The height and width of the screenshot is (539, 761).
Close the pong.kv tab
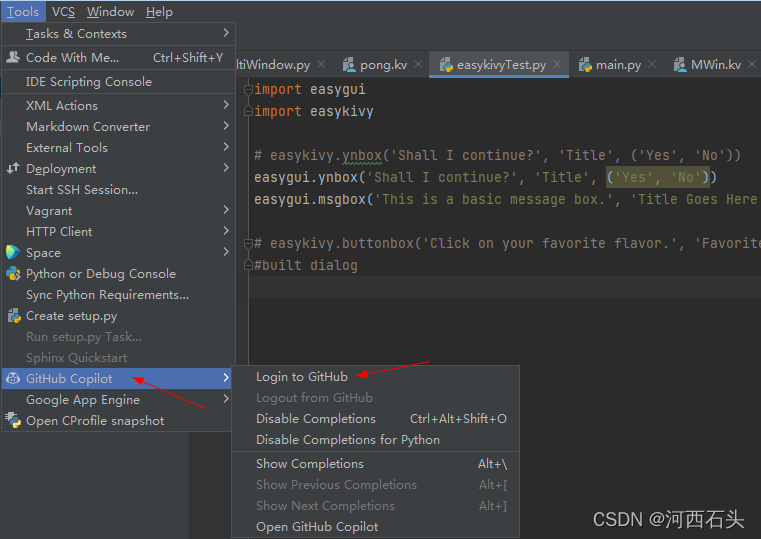point(418,64)
